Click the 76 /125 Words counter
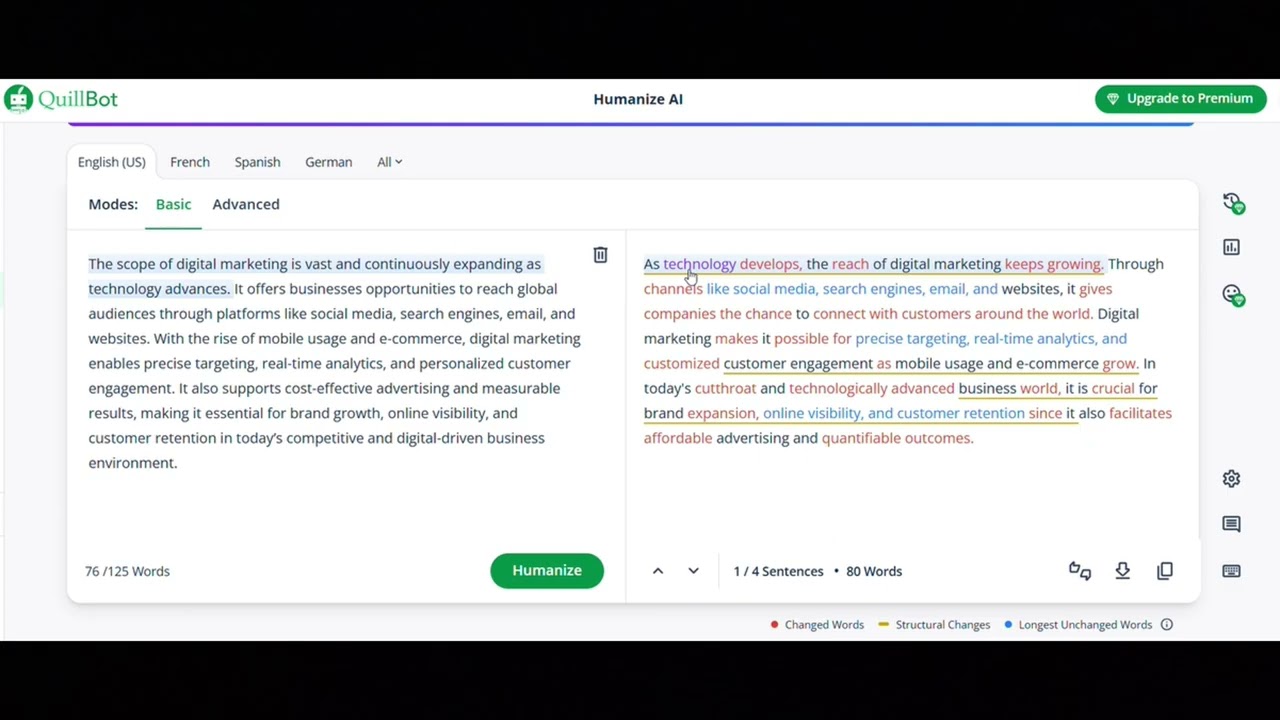 [127, 571]
